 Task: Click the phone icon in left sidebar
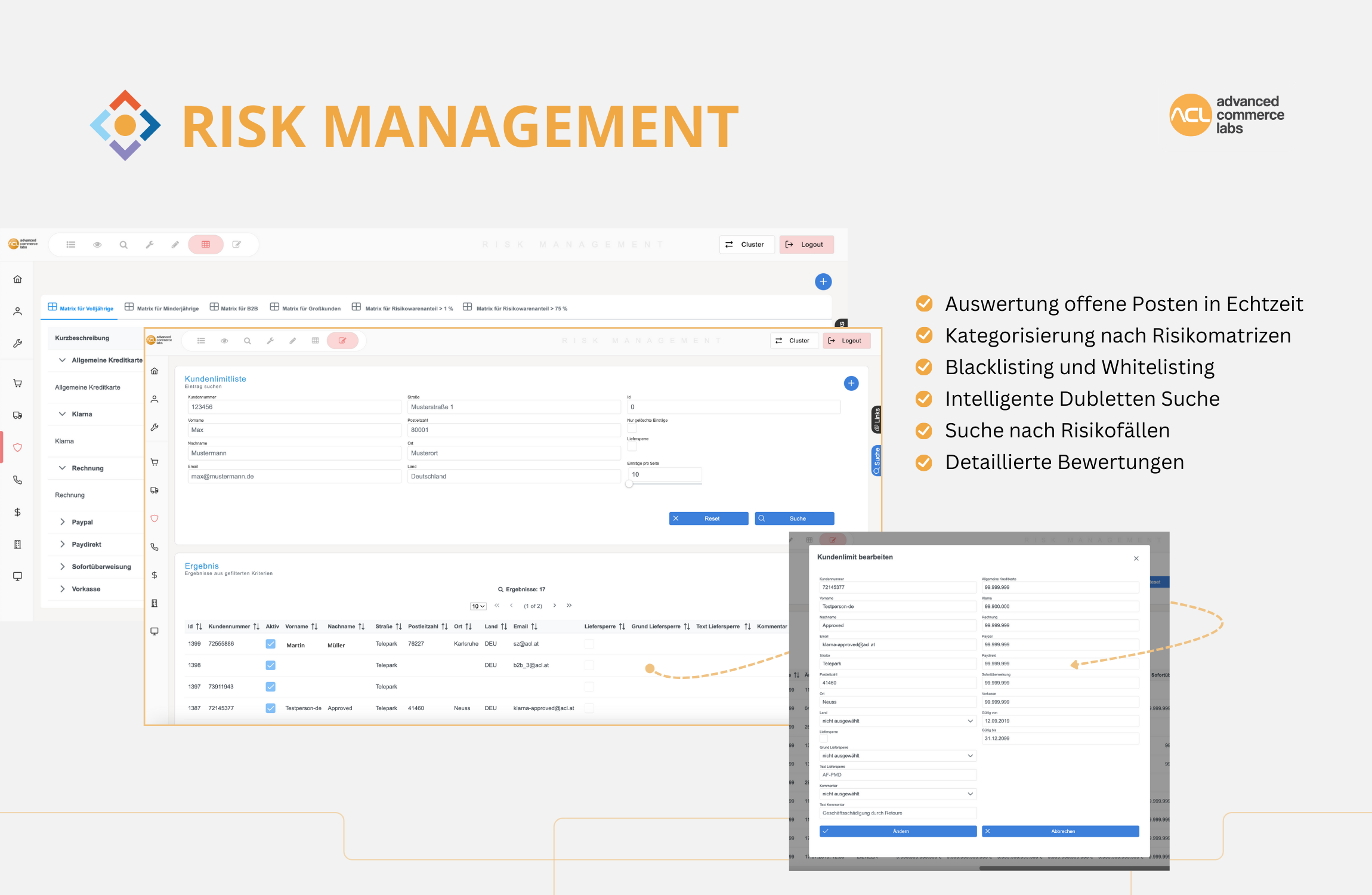click(x=18, y=480)
